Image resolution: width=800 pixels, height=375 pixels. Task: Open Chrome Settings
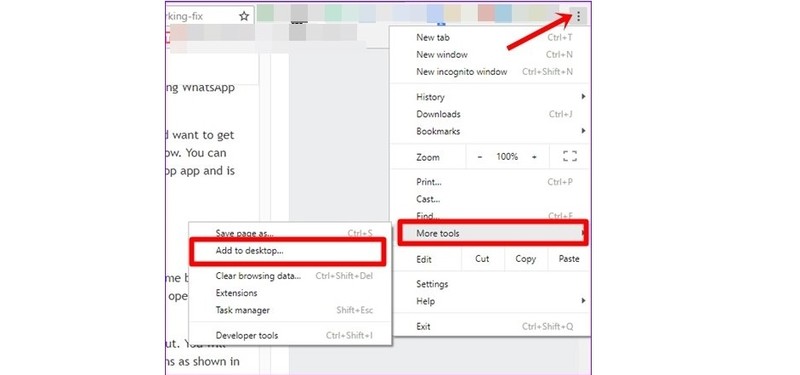click(x=490, y=284)
